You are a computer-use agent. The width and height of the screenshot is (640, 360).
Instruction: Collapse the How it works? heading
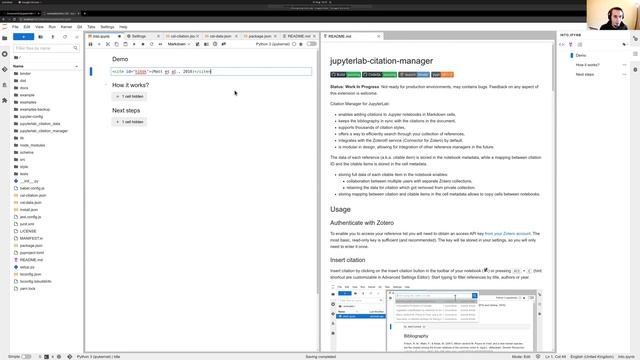click(x=106, y=85)
